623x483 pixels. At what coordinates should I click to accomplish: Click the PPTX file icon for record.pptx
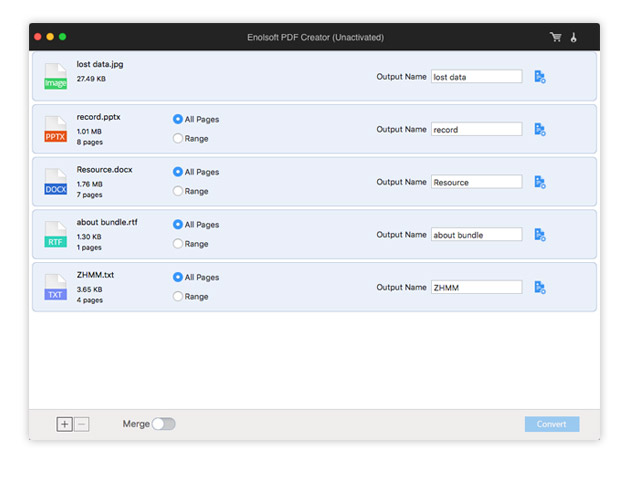[x=55, y=129]
